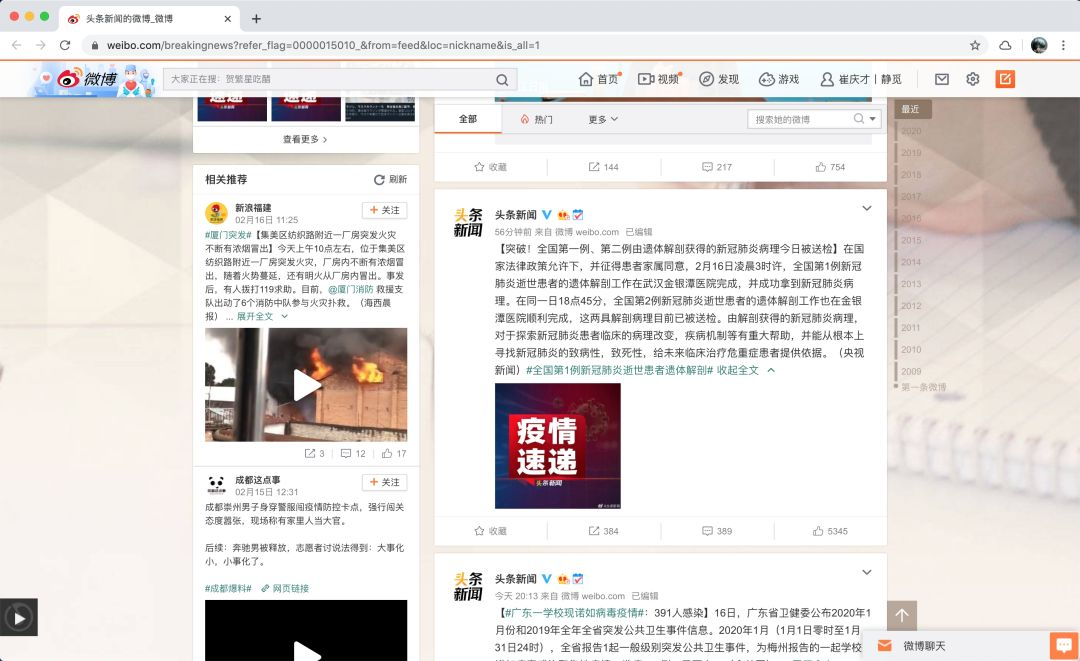Click the 头条新闻 avatar of autopsy post
Image resolution: width=1080 pixels, height=661 pixels.
[468, 222]
